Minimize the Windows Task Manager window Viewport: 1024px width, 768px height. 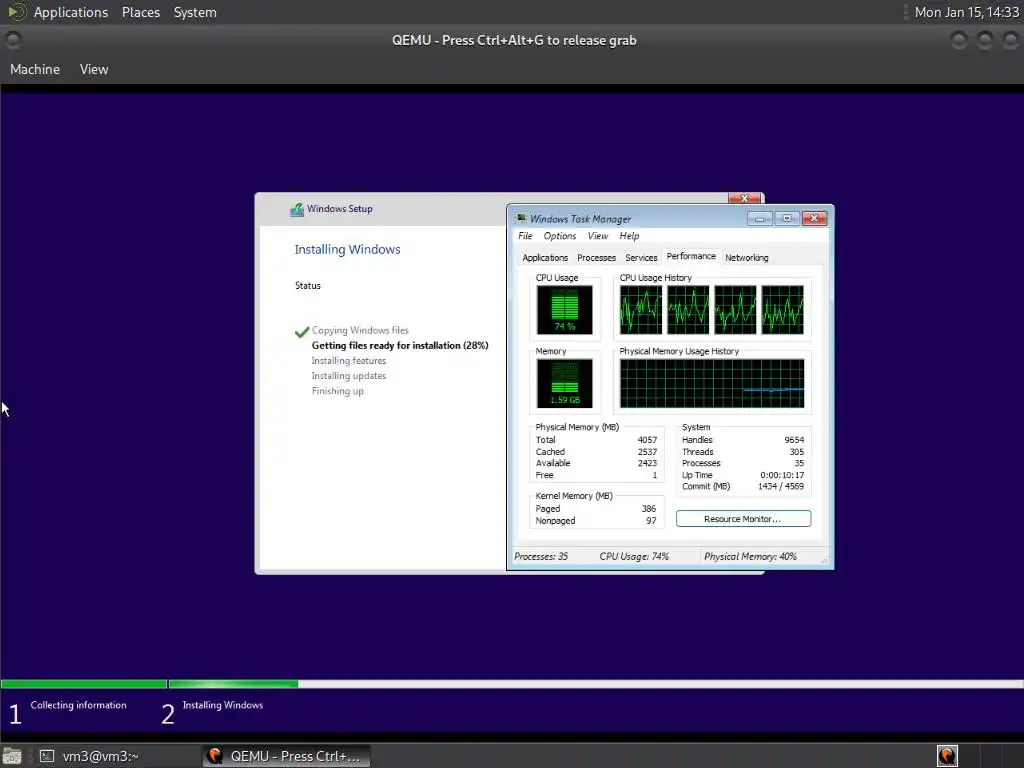point(760,219)
